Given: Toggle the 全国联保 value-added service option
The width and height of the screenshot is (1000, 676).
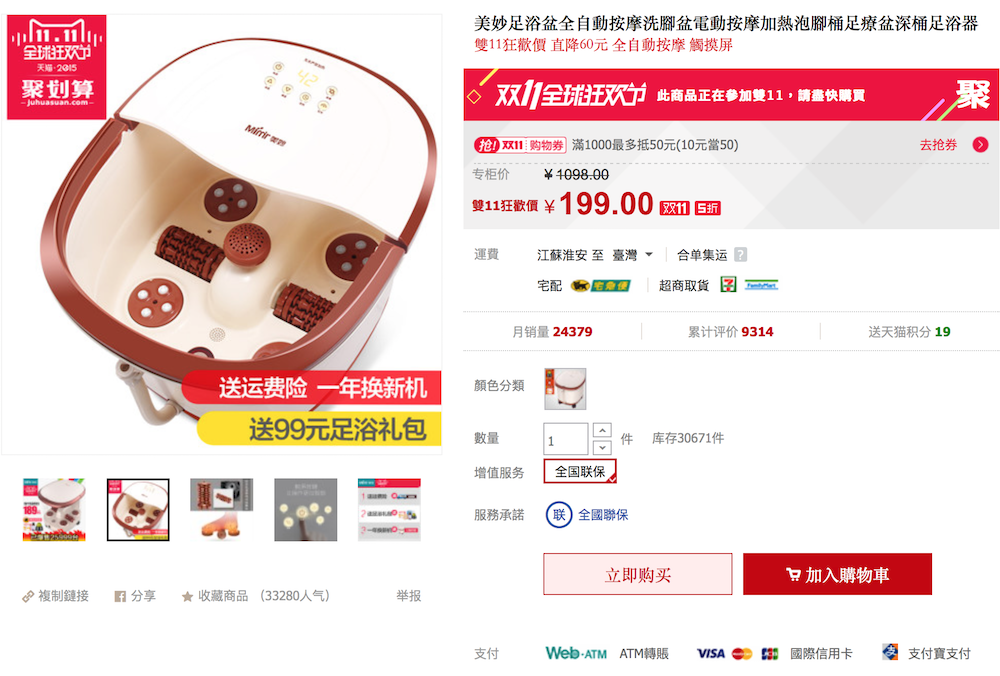Looking at the screenshot, I should coord(580,471).
